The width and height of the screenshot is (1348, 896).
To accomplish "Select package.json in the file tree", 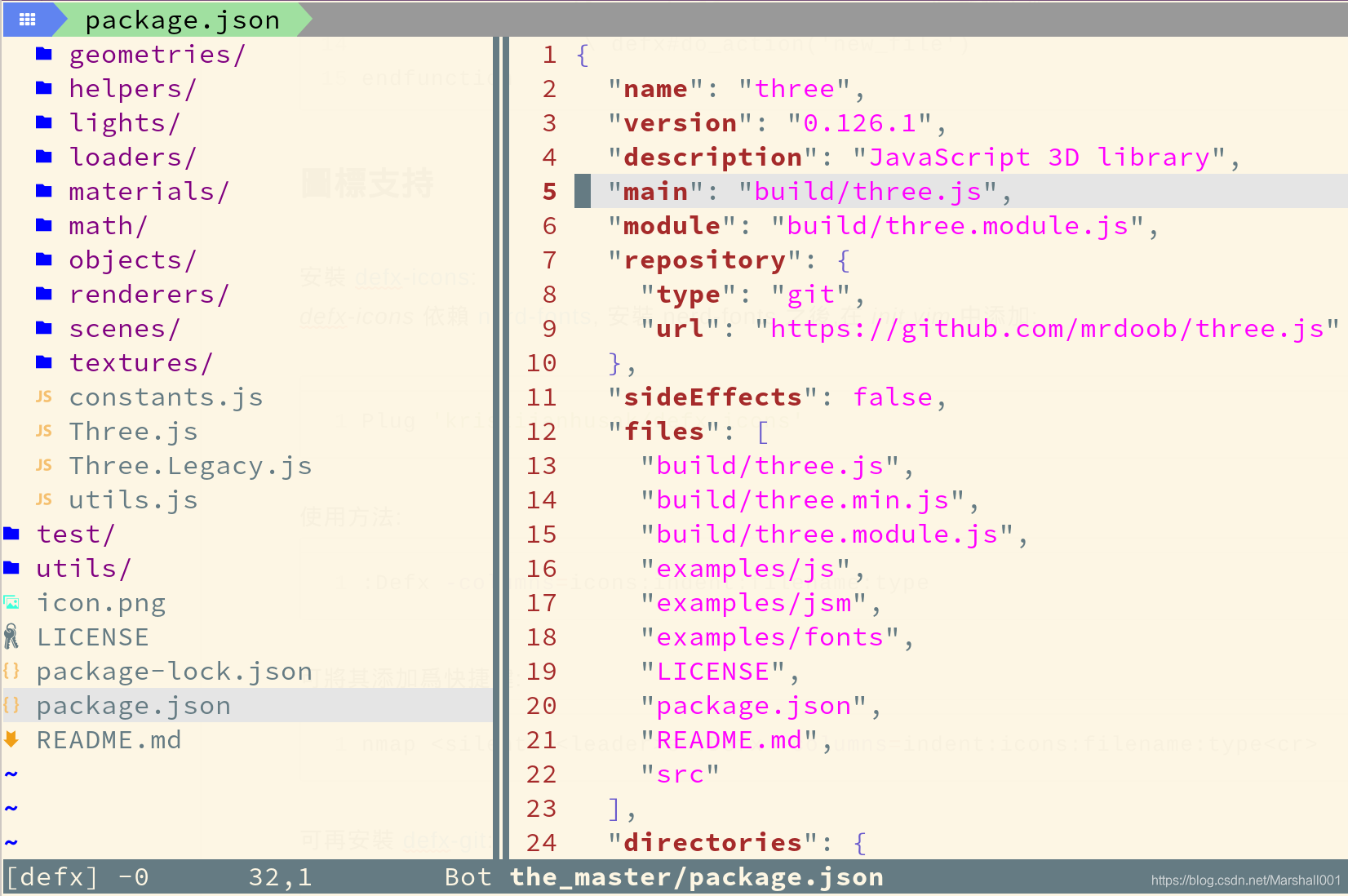I will [x=134, y=706].
